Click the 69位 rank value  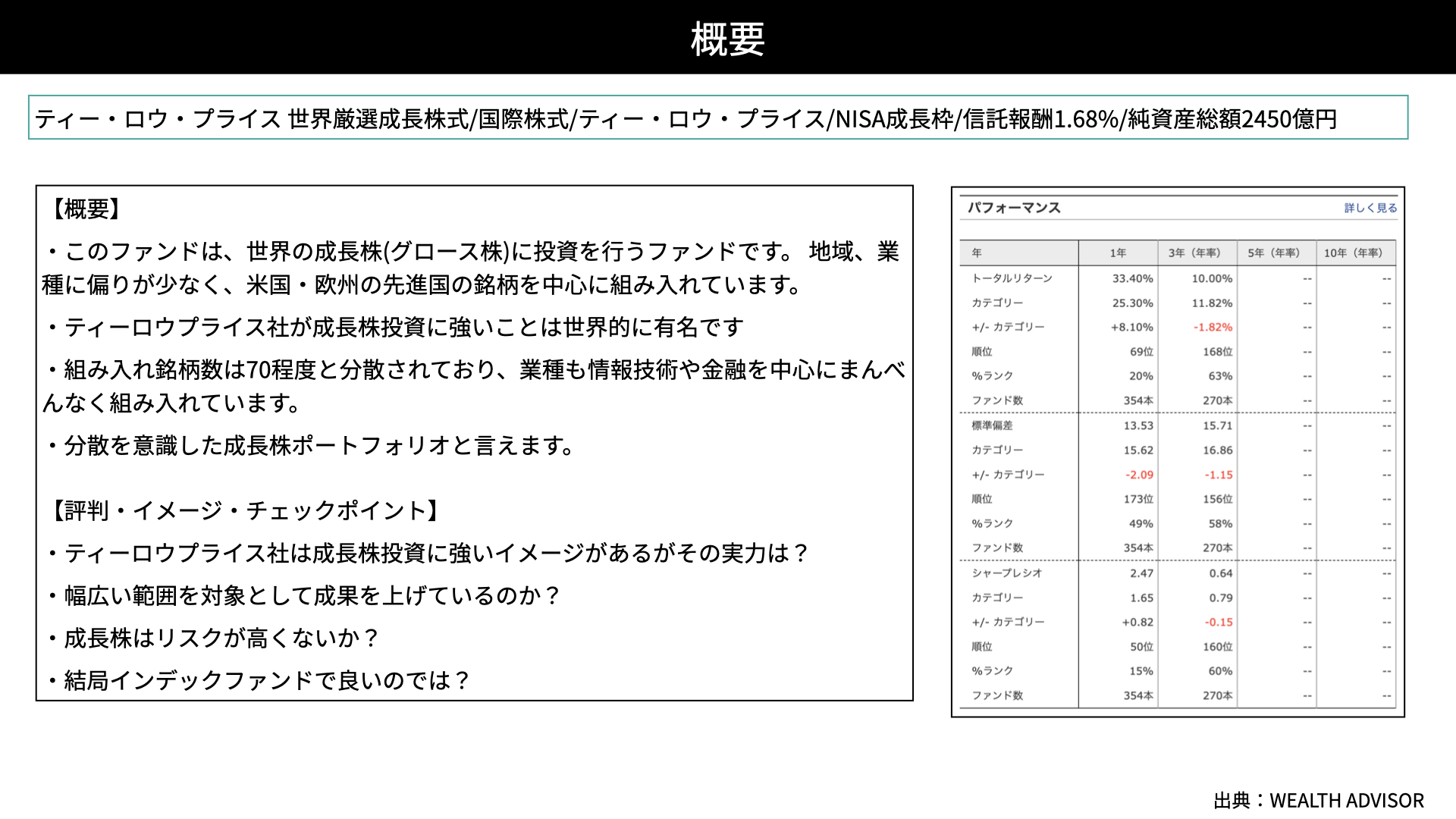1141,352
